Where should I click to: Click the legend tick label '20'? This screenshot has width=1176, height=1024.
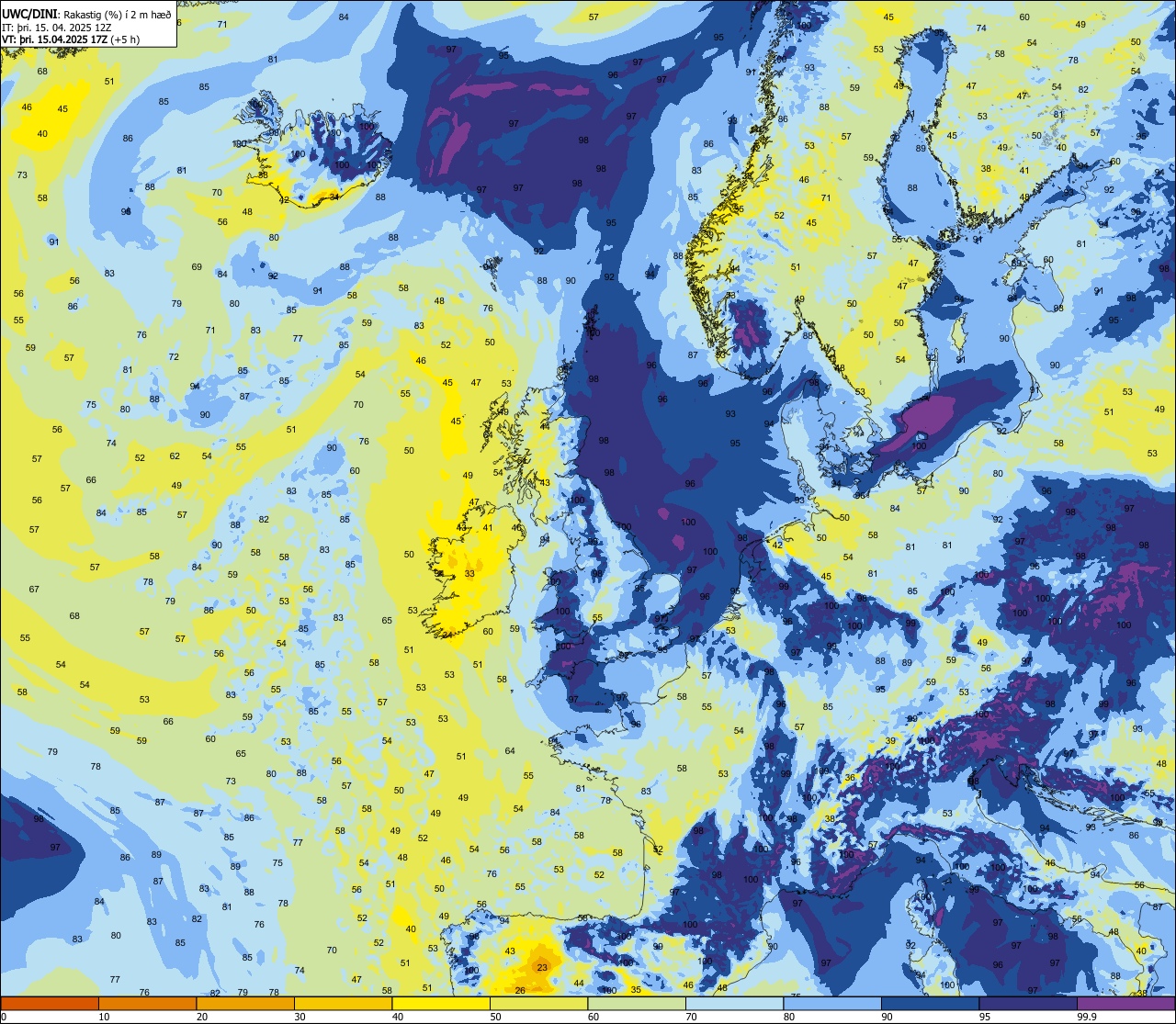point(202,1017)
